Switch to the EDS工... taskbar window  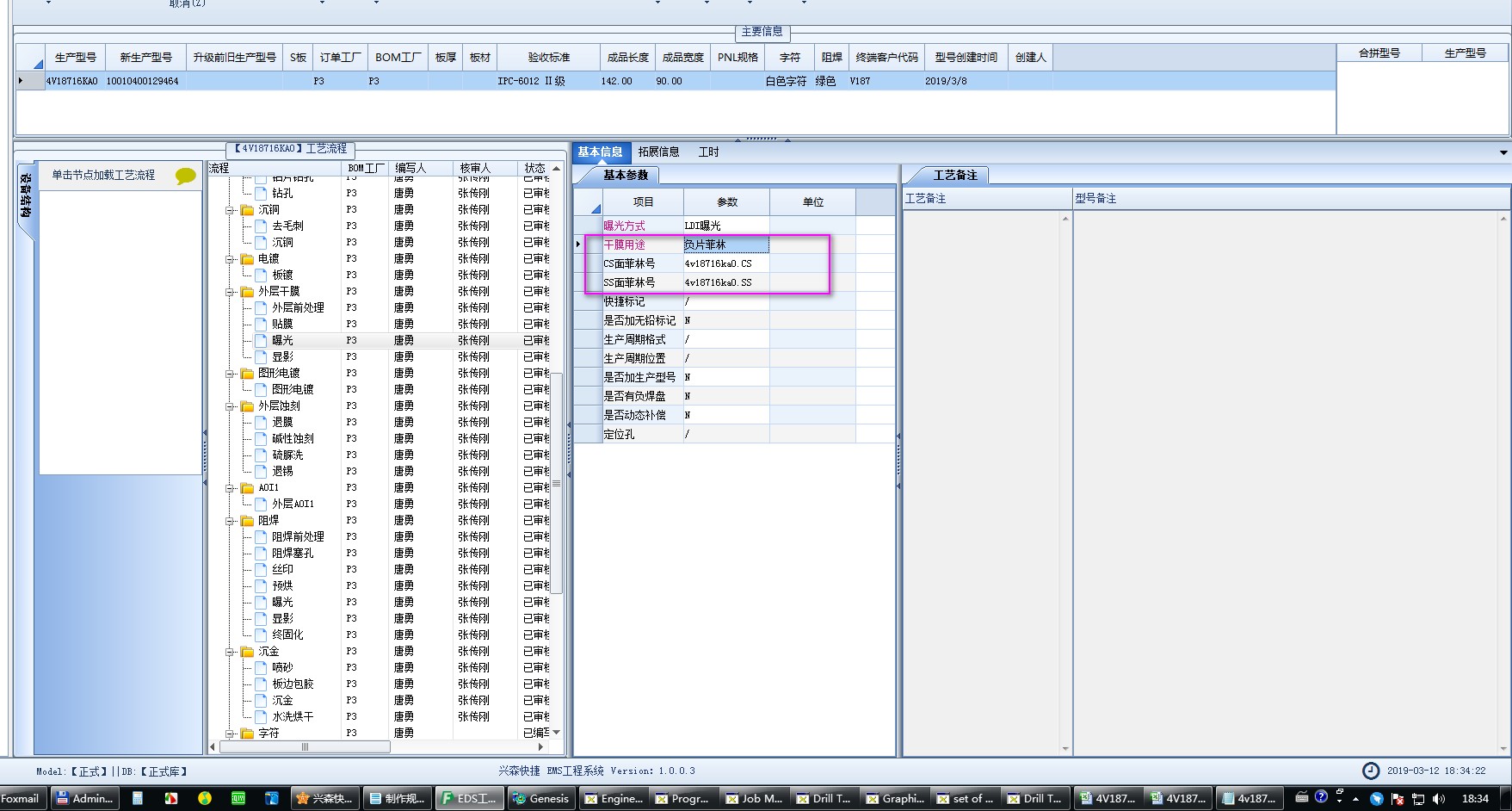[x=470, y=798]
